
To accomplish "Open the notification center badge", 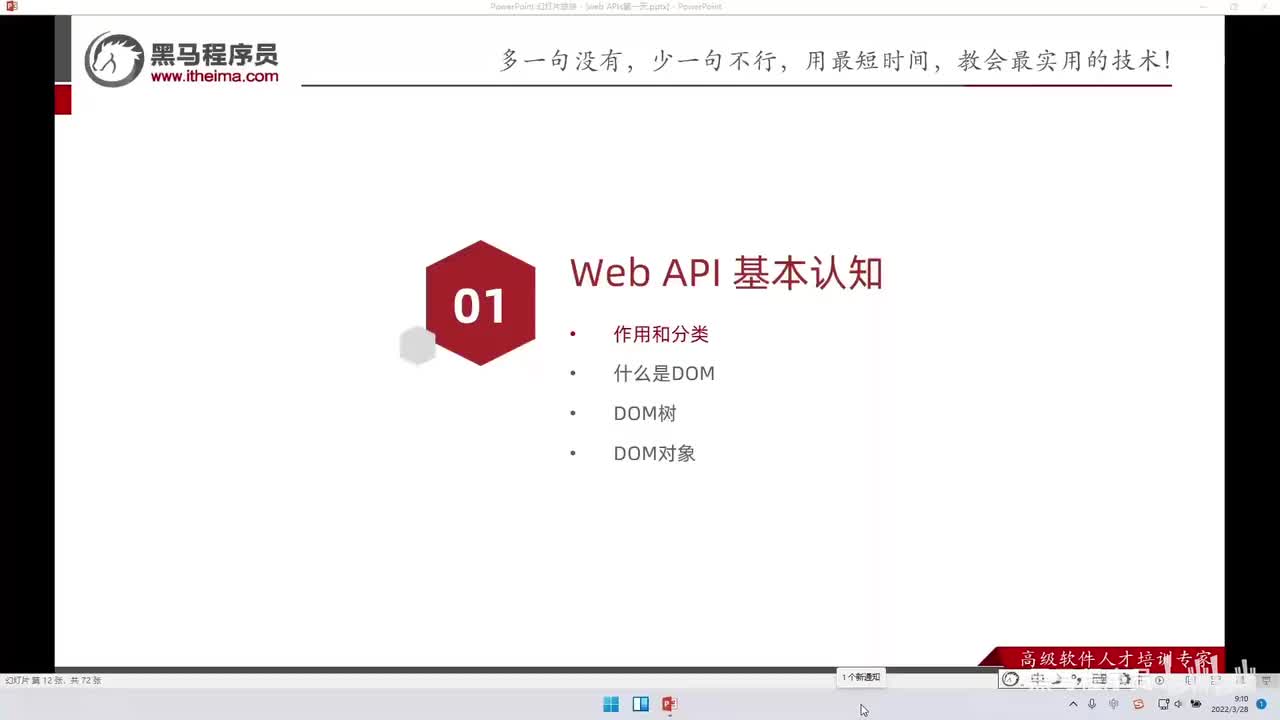I will coord(1261,704).
